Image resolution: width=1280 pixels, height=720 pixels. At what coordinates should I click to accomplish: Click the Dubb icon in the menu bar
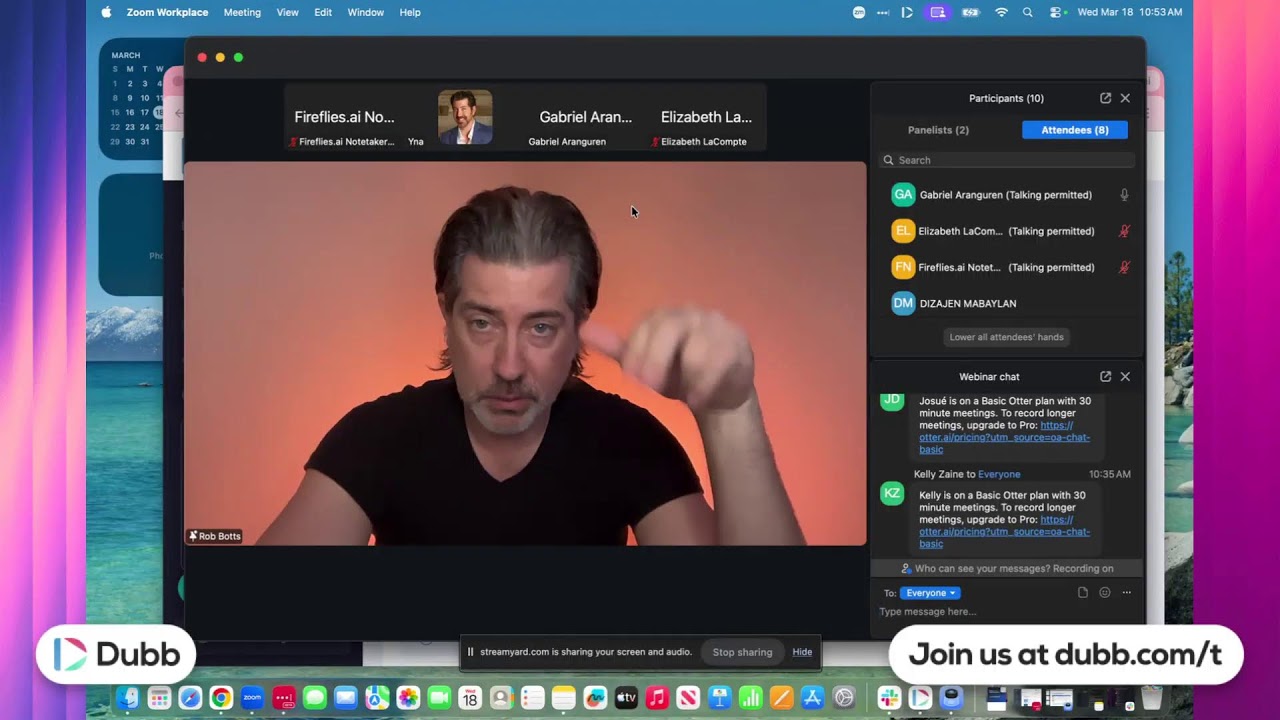[x=907, y=12]
